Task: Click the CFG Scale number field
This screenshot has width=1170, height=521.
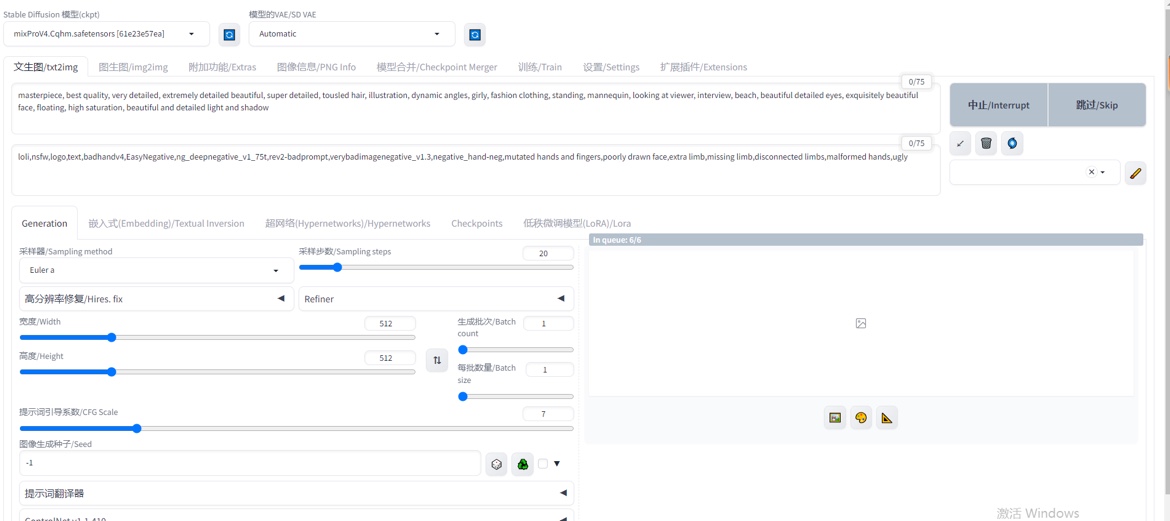Action: [x=548, y=414]
